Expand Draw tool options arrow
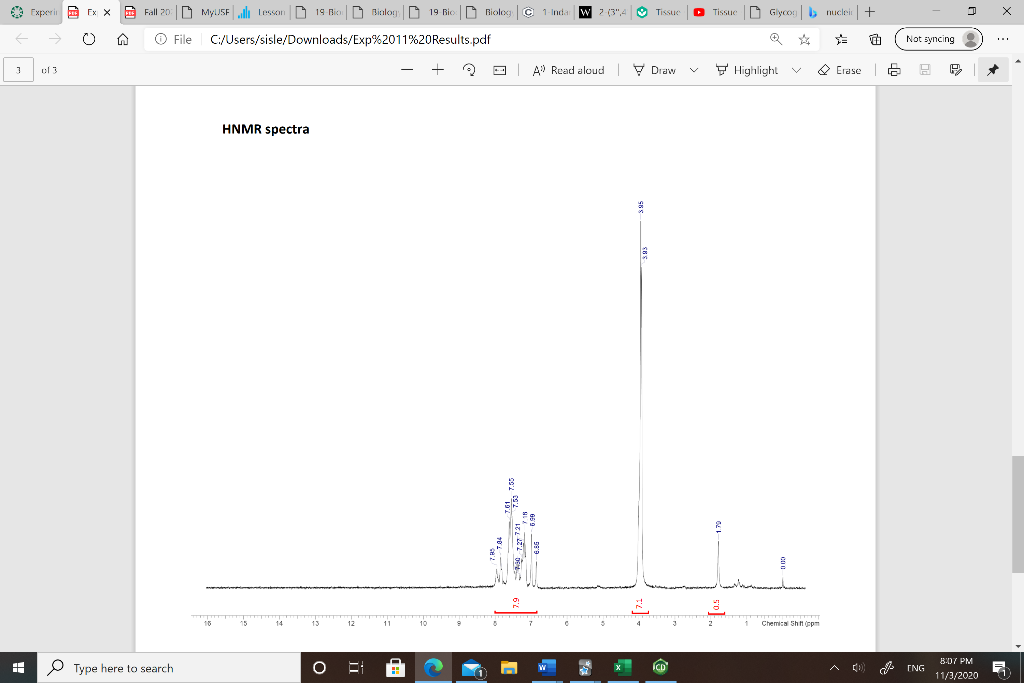Viewport: 1024px width, 683px height. (694, 70)
